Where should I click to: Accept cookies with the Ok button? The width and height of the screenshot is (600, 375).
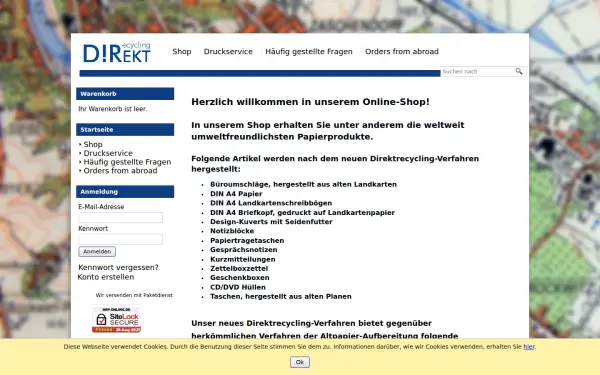click(x=300, y=362)
